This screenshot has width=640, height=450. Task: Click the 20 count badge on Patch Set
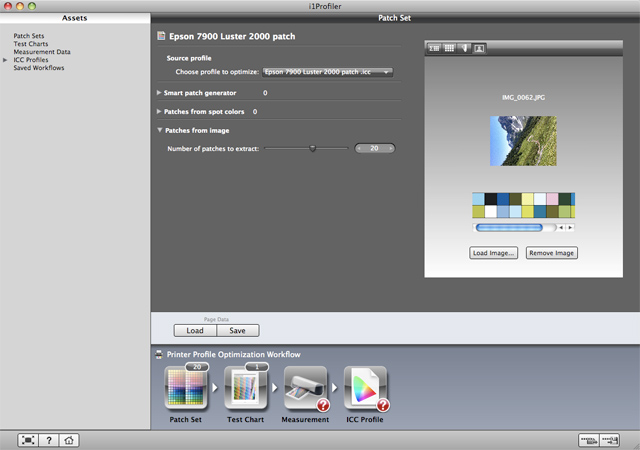[197, 367]
